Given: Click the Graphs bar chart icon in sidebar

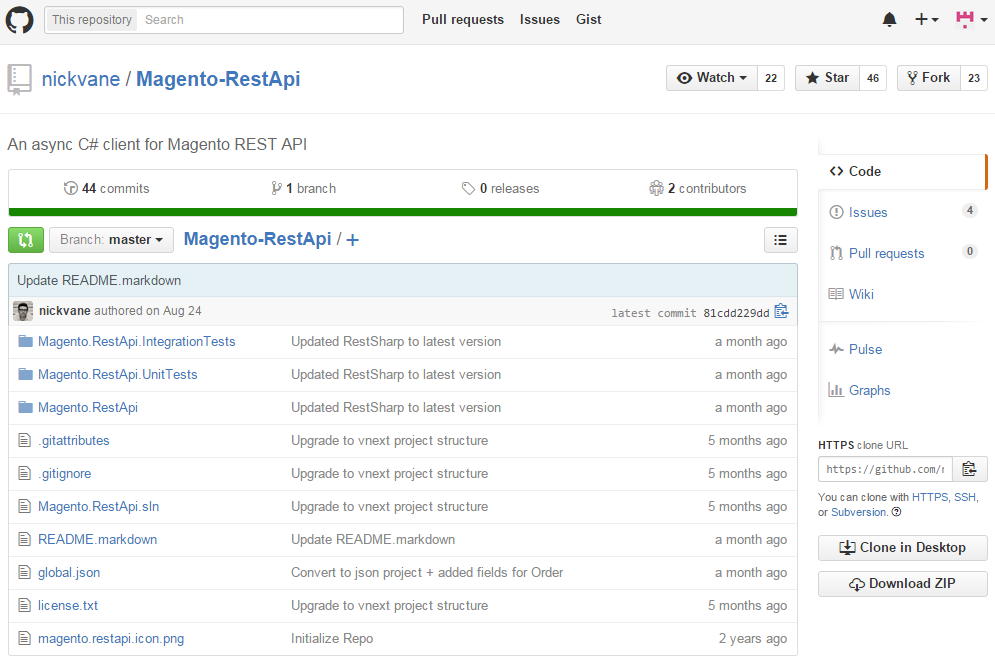Looking at the screenshot, I should pyautogui.click(x=836, y=390).
